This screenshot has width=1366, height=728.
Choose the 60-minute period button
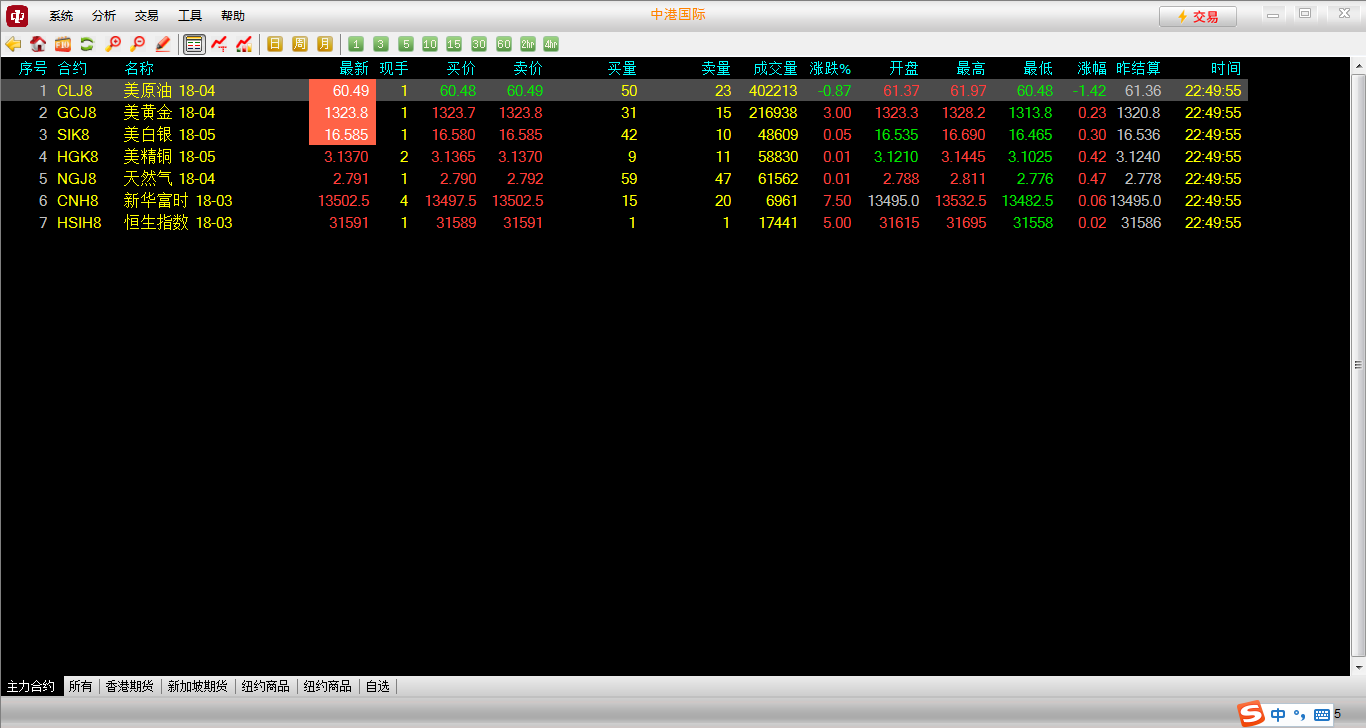pyautogui.click(x=503, y=44)
